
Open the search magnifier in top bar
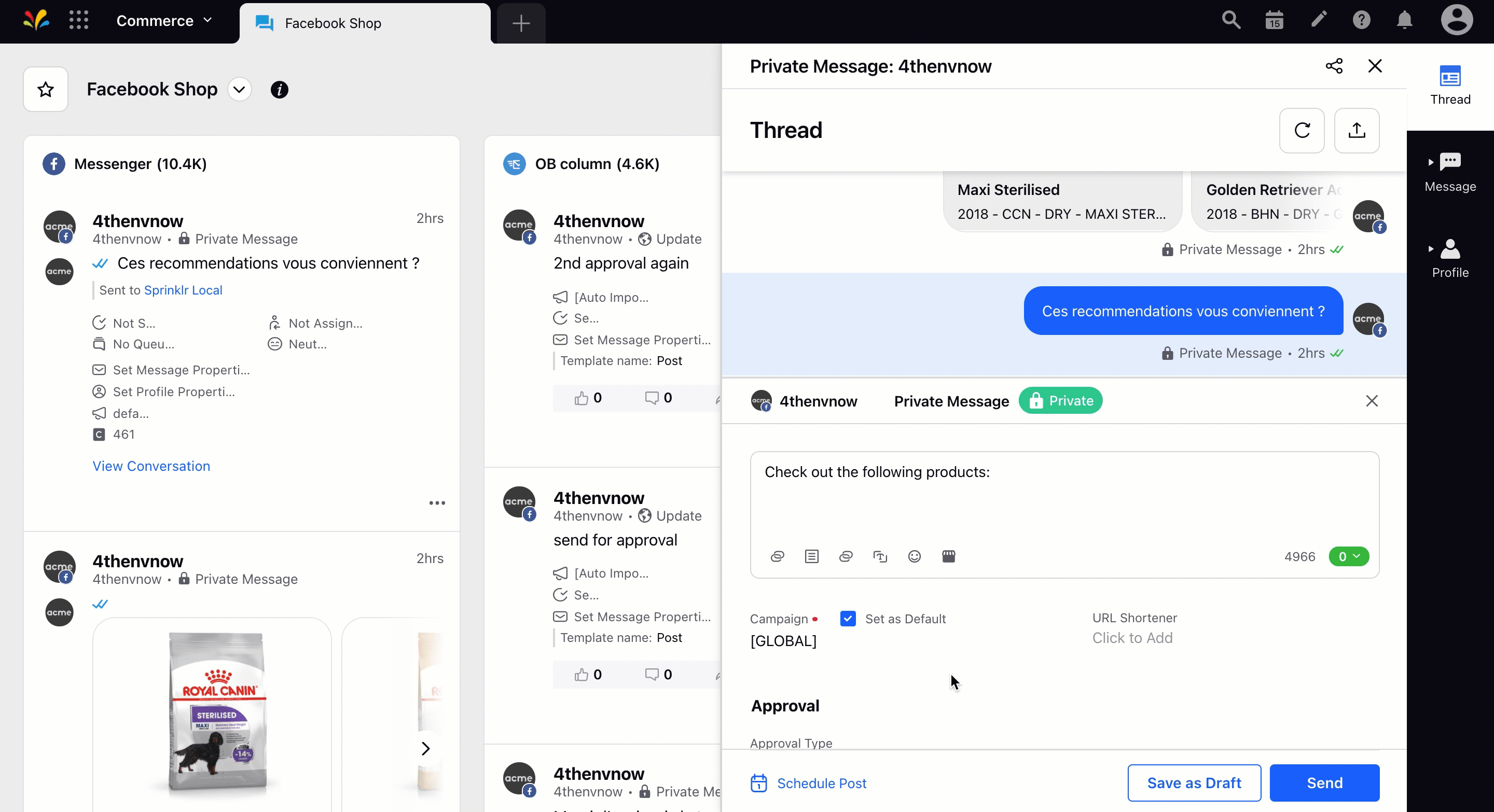[x=1230, y=20]
